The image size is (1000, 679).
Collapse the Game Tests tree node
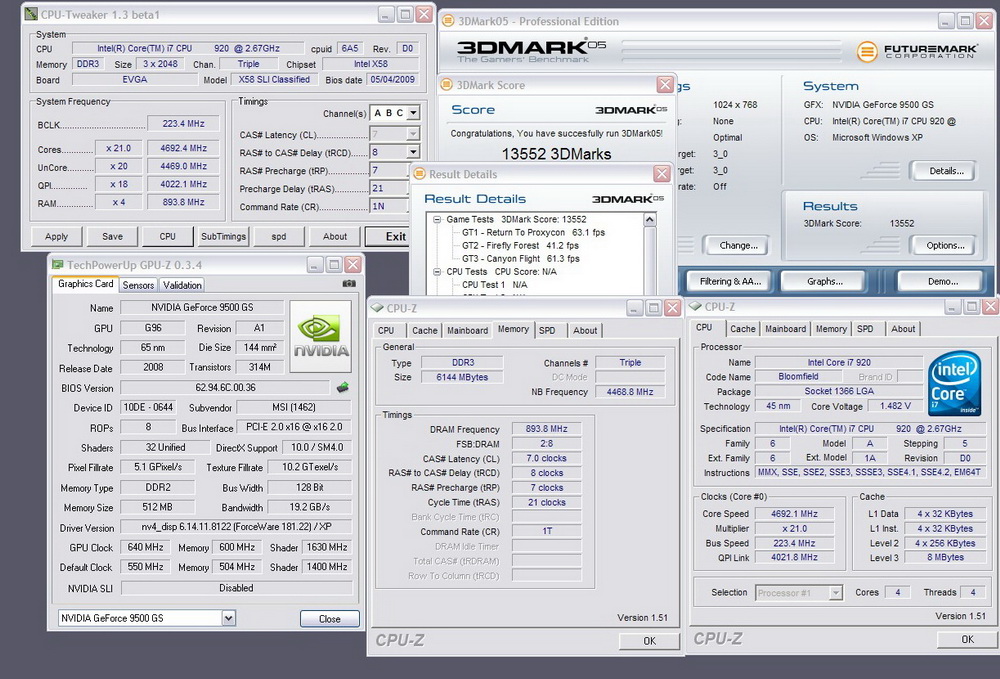pos(437,219)
